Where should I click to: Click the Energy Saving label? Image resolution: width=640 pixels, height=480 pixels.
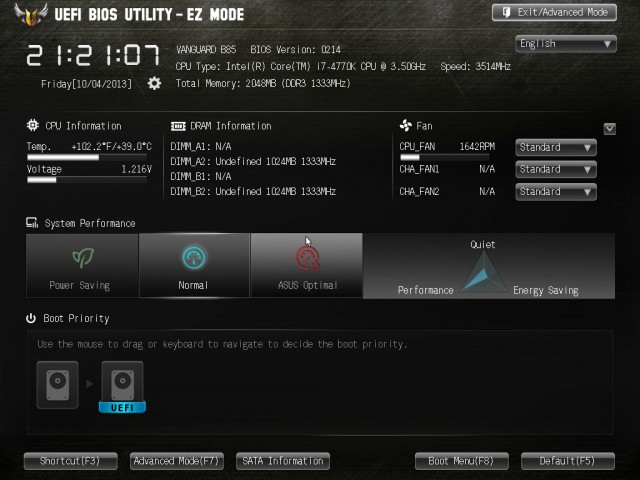pyautogui.click(x=546, y=291)
